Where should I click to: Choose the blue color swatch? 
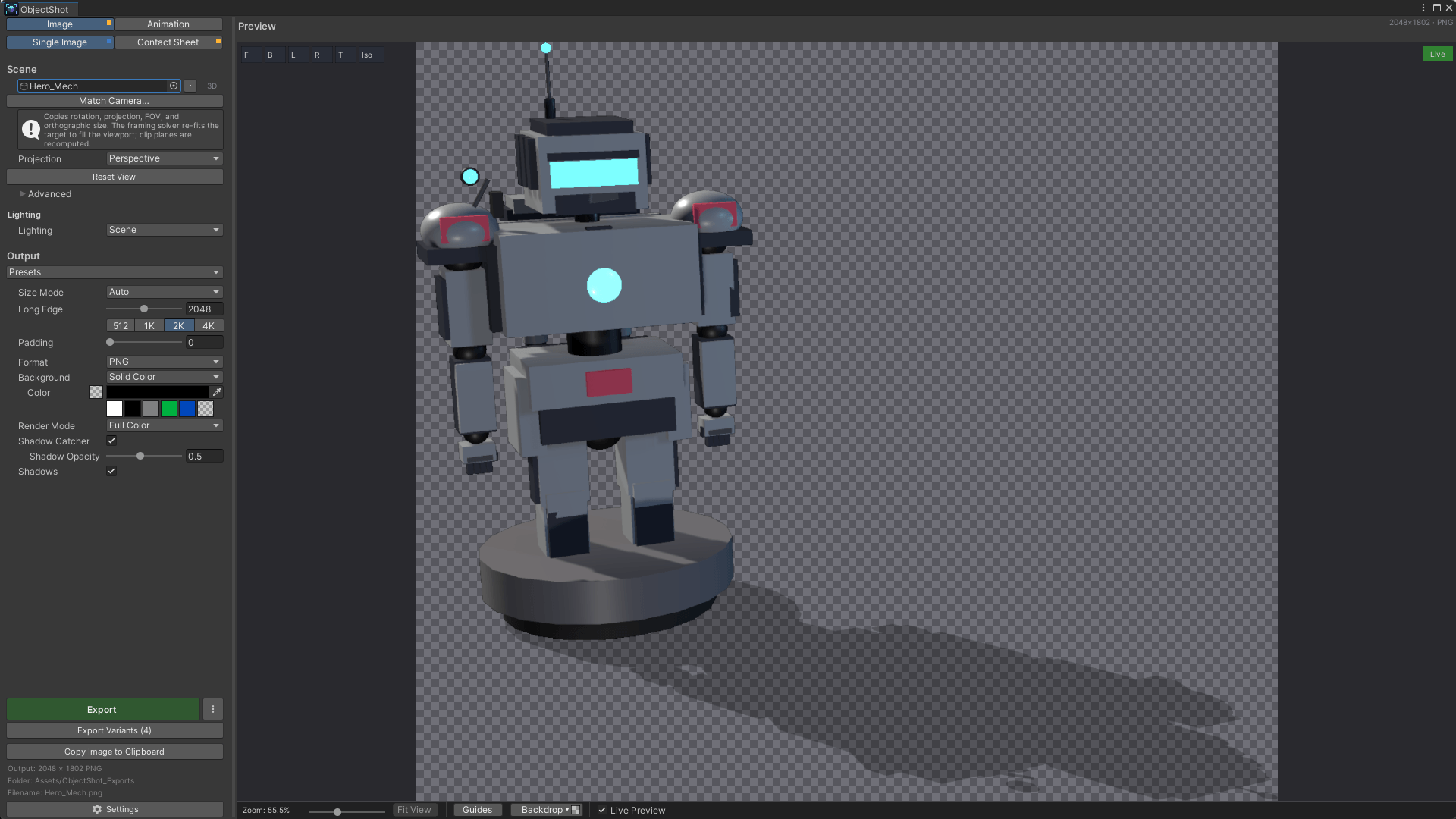pos(187,409)
